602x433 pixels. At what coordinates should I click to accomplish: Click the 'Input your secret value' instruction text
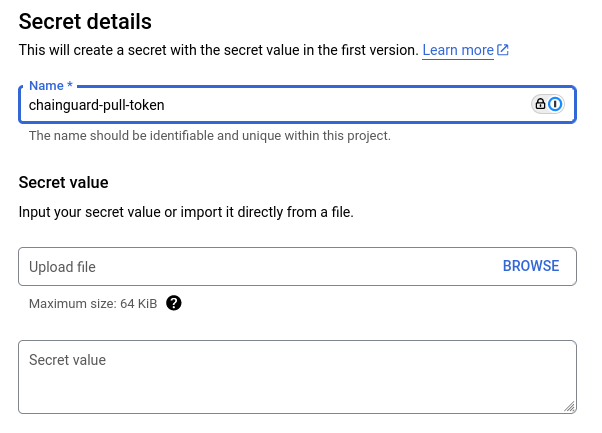[x=186, y=212]
